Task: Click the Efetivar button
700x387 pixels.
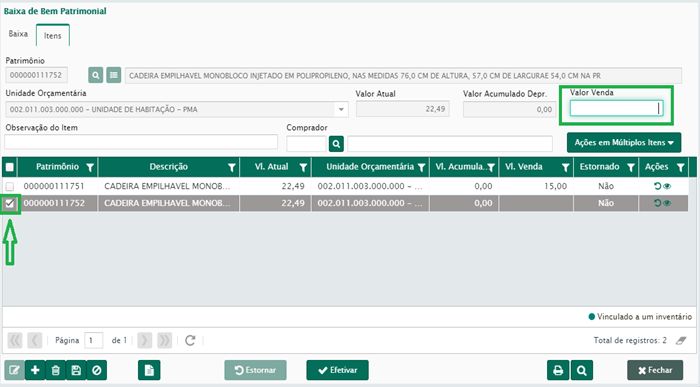Action: (x=338, y=370)
